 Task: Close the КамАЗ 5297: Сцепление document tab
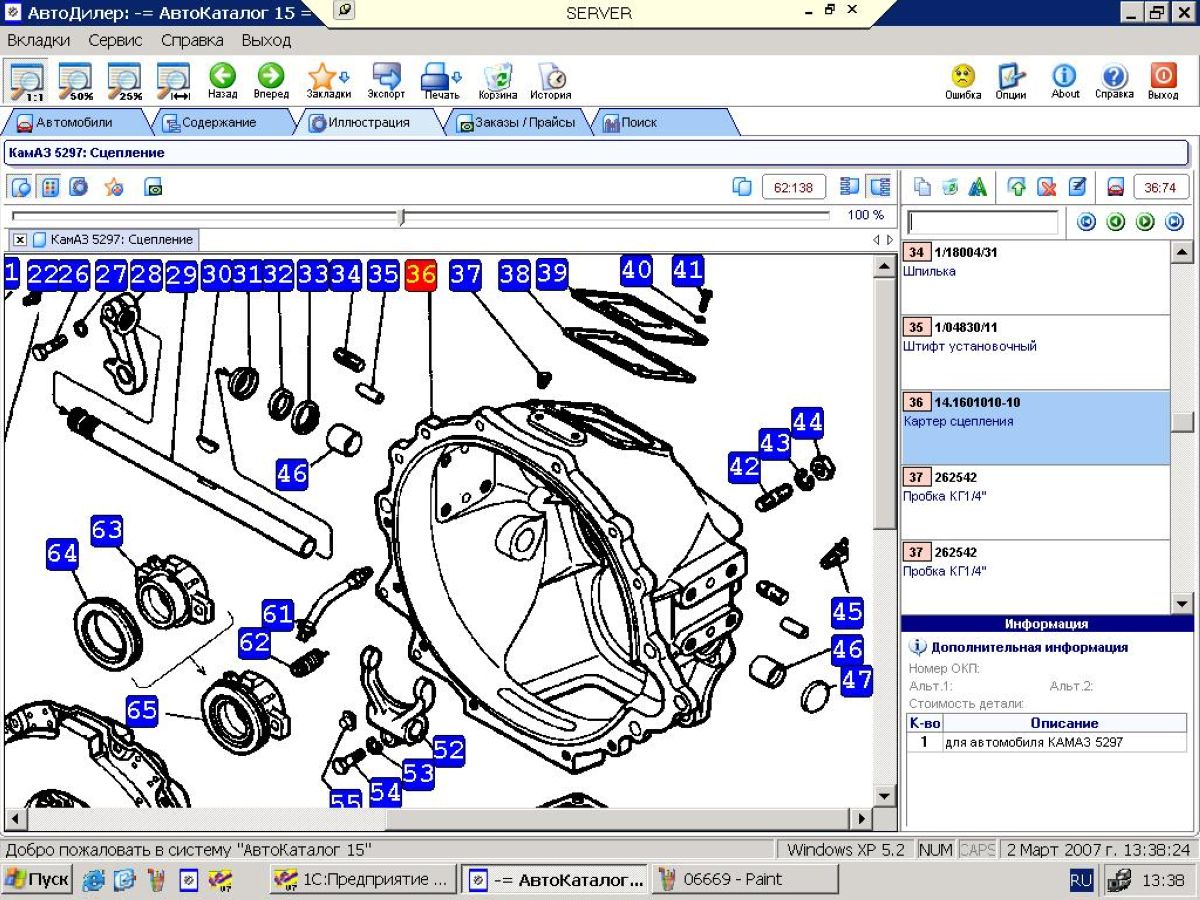click(x=20, y=240)
